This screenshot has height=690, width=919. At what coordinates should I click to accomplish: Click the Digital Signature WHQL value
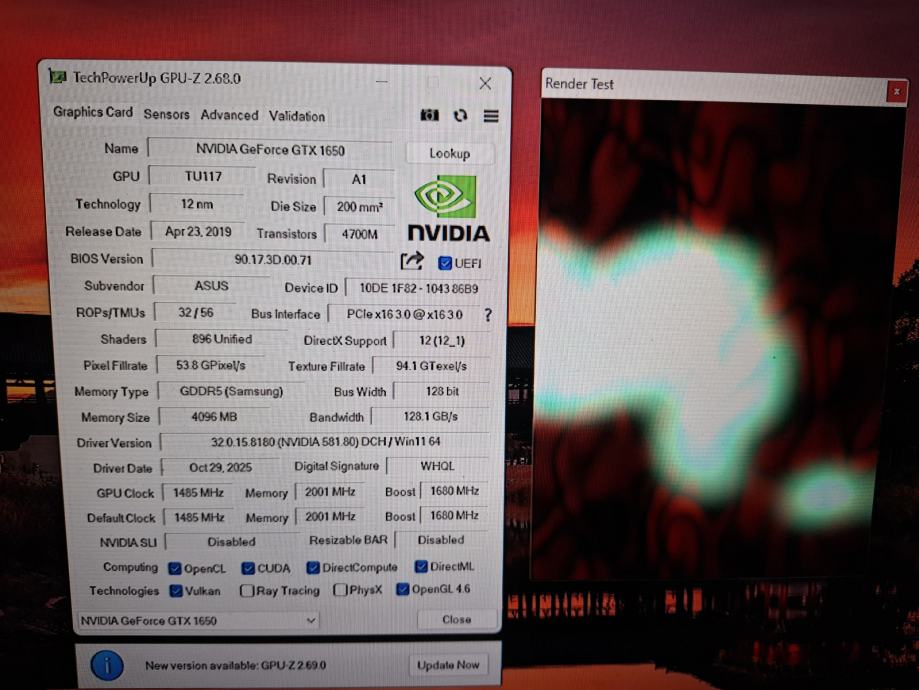pos(437,465)
